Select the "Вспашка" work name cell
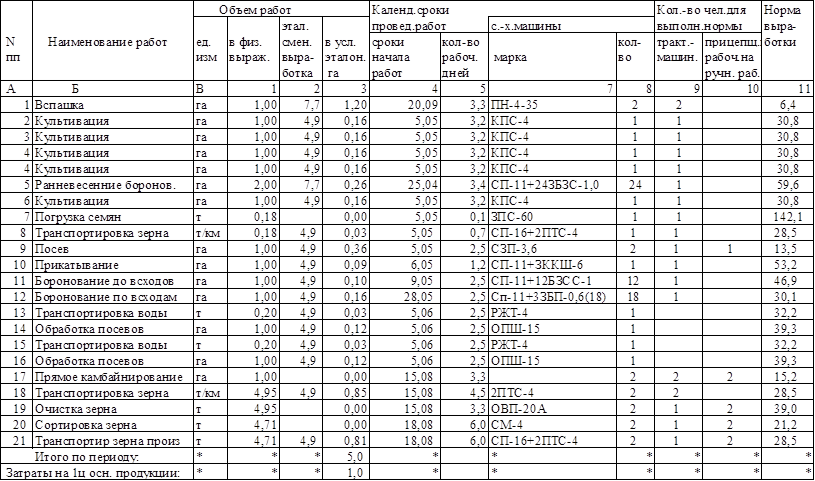The image size is (815, 481). [x=54, y=104]
